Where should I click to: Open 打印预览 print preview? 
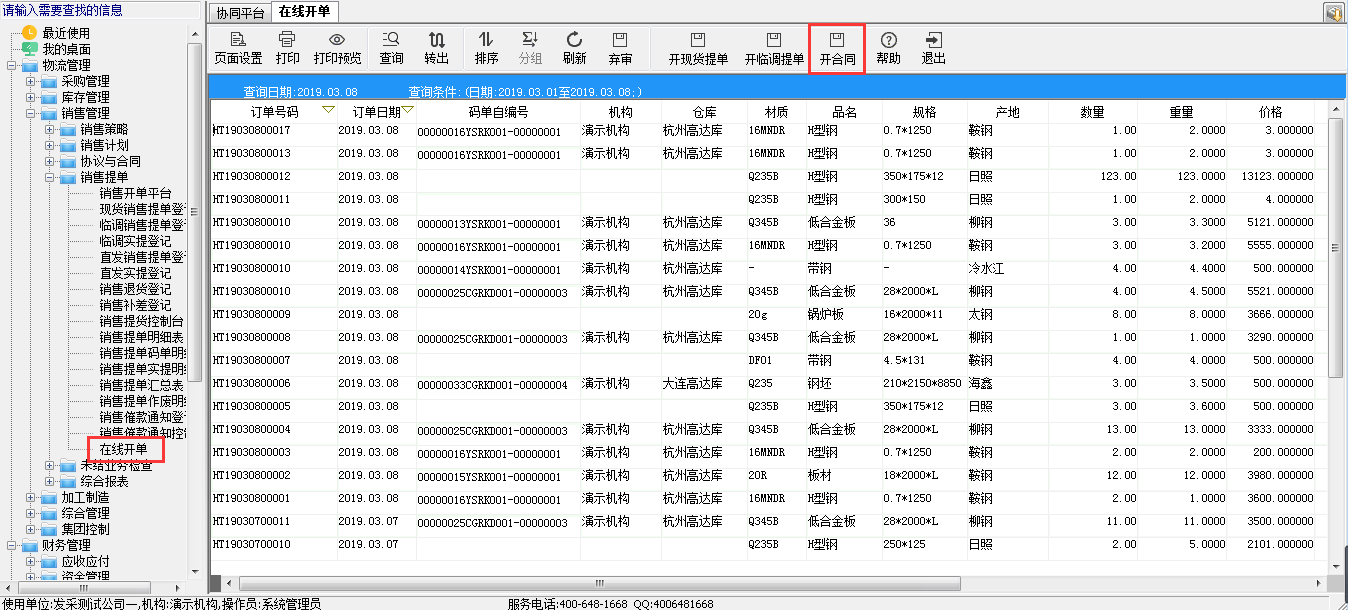[337, 48]
